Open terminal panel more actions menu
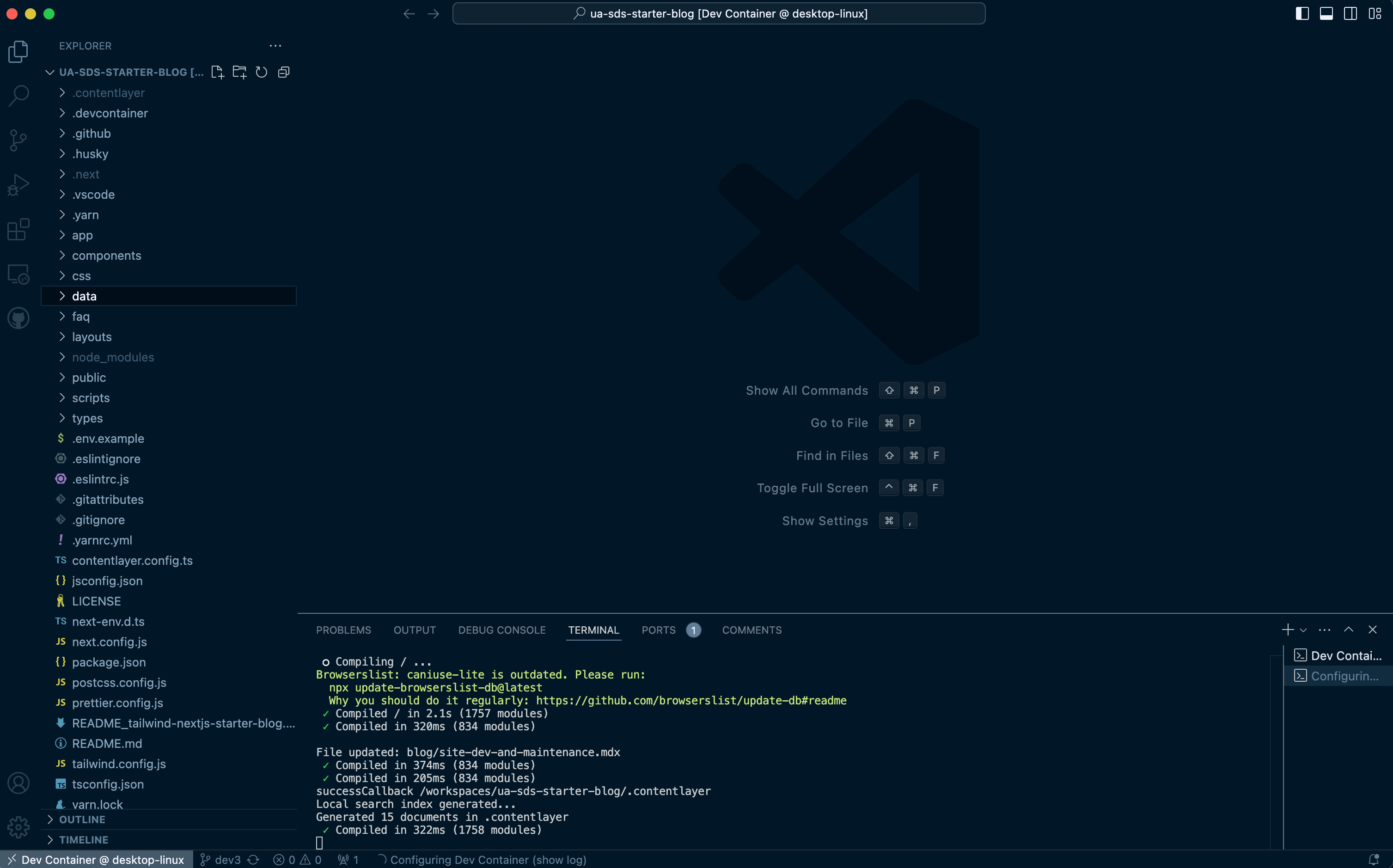Image resolution: width=1393 pixels, height=868 pixels. 1325,630
